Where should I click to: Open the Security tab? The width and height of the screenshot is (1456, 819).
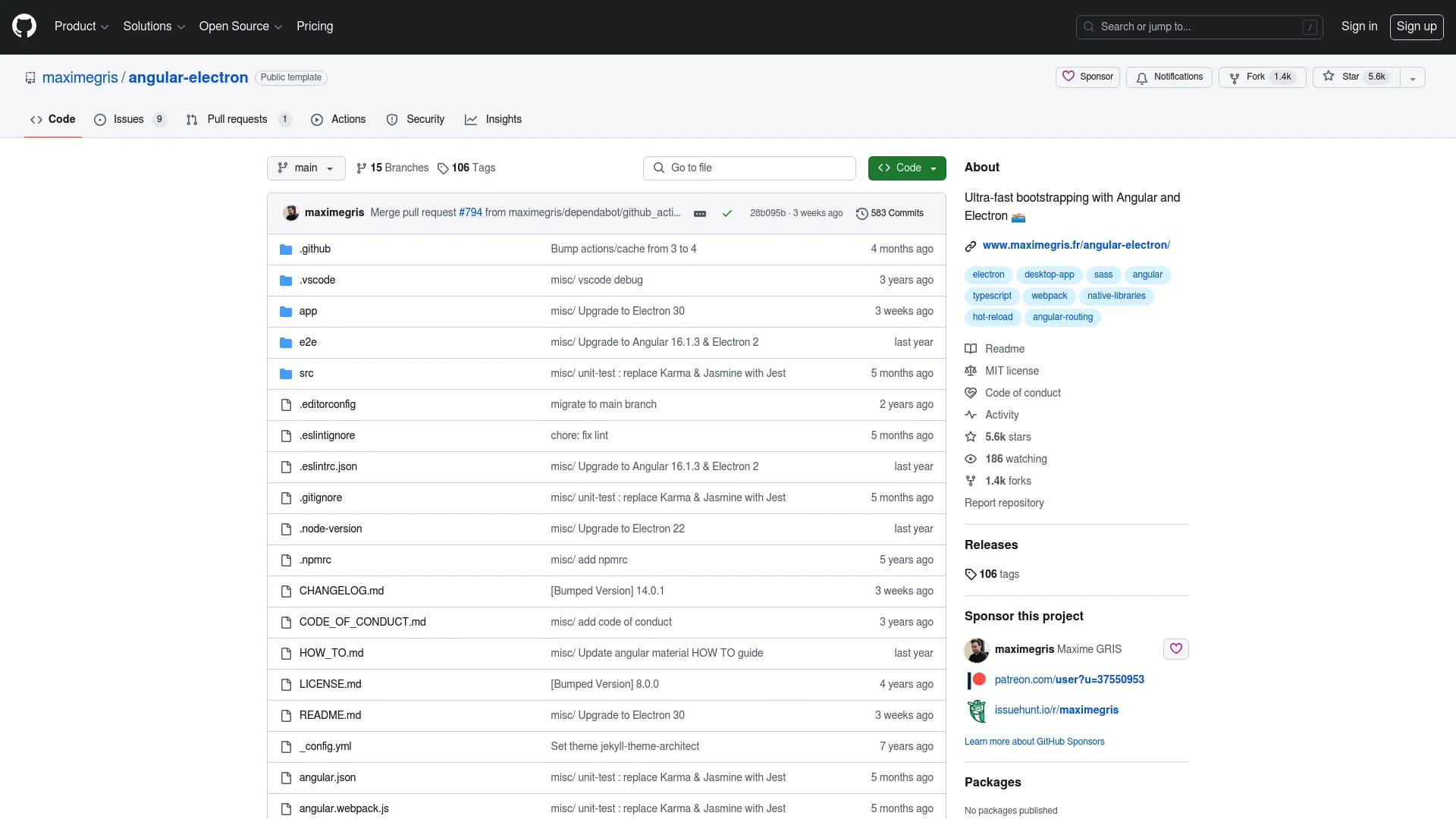[416, 120]
